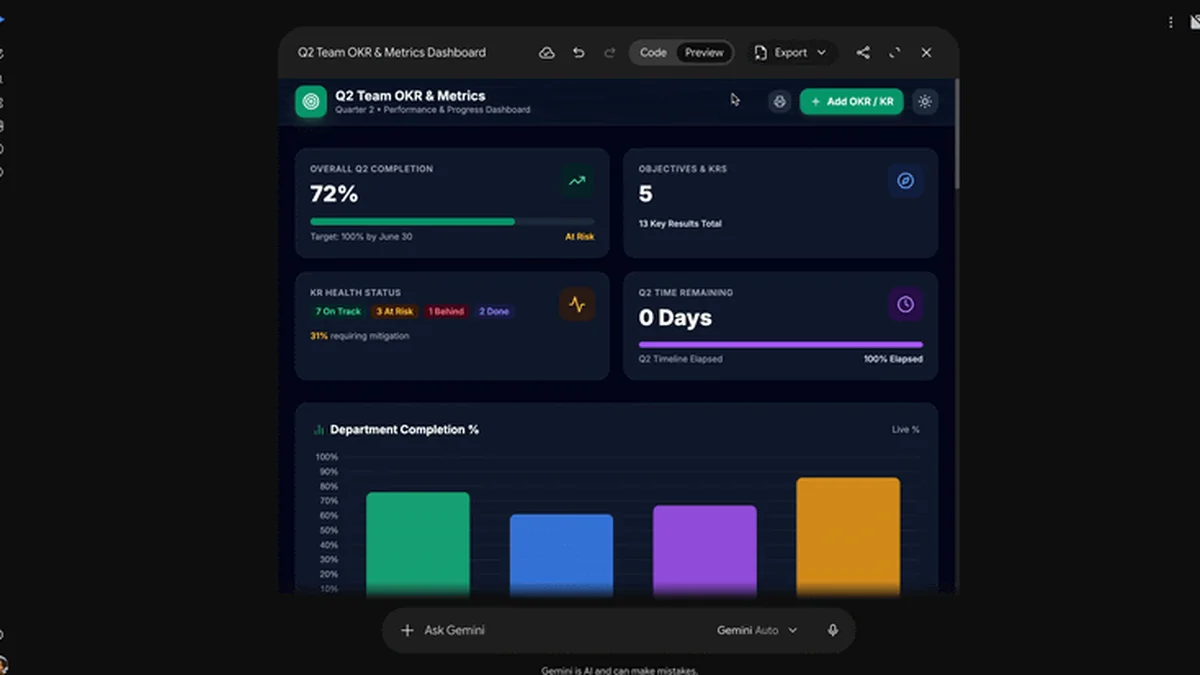Select the 3 At Risk badge
The image size is (1200, 675).
tap(394, 312)
